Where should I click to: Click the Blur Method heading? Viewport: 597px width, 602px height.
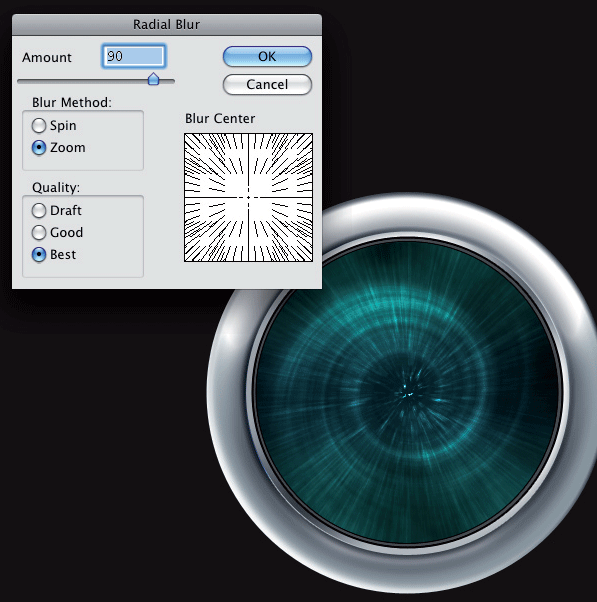pyautogui.click(x=72, y=103)
